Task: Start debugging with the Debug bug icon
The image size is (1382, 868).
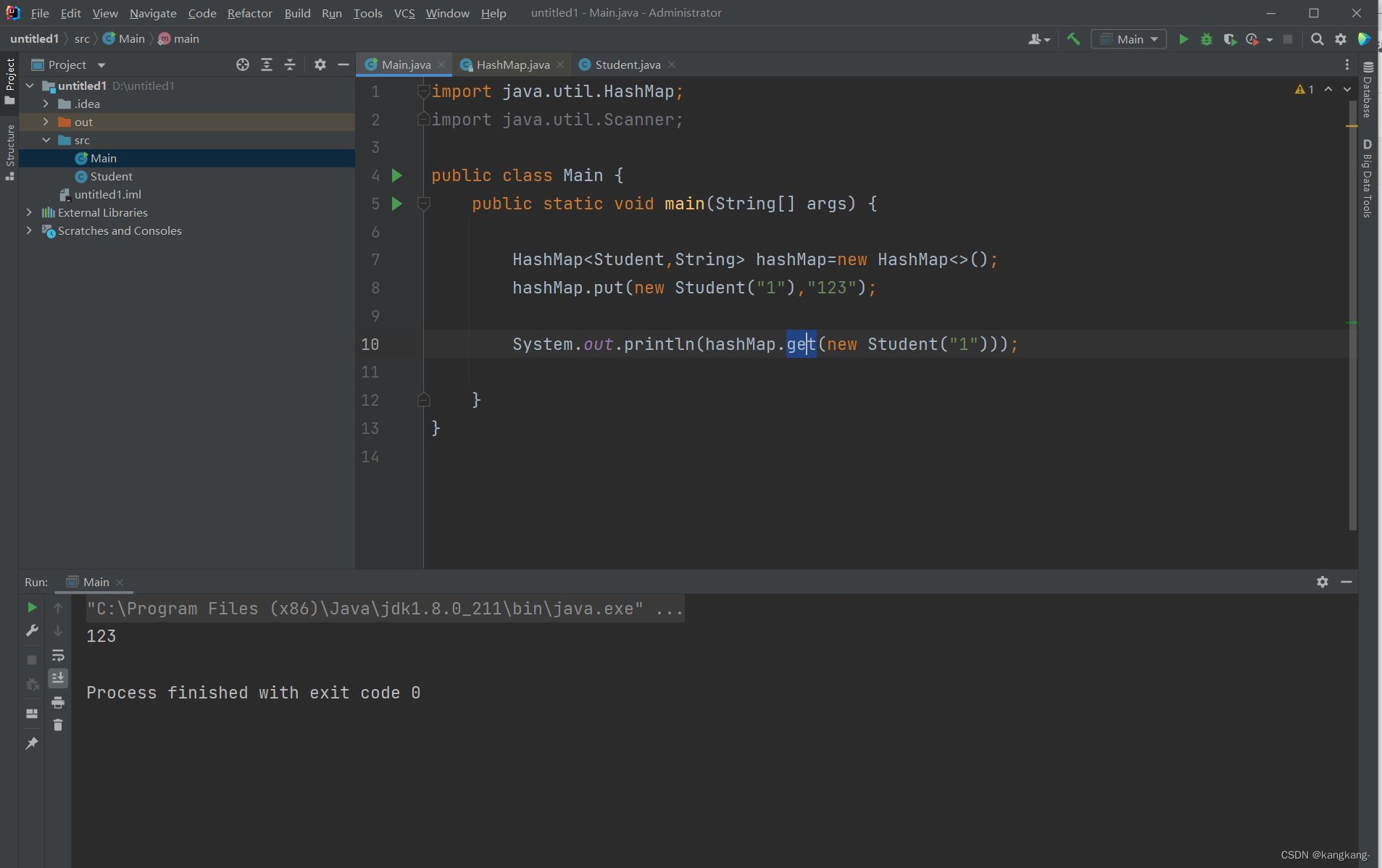Action: 1206,39
